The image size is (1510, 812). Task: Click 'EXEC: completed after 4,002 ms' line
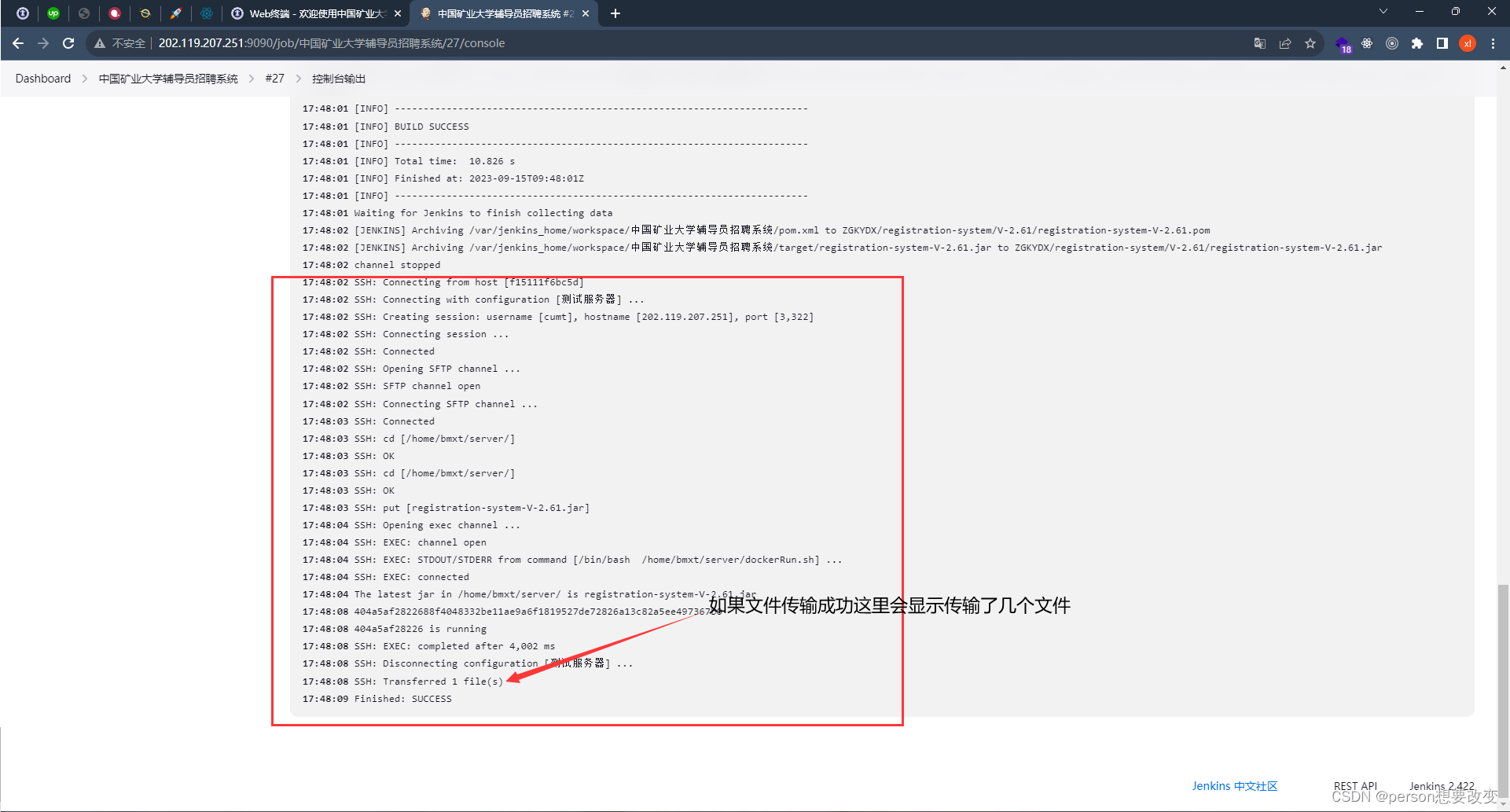[x=429, y=646]
